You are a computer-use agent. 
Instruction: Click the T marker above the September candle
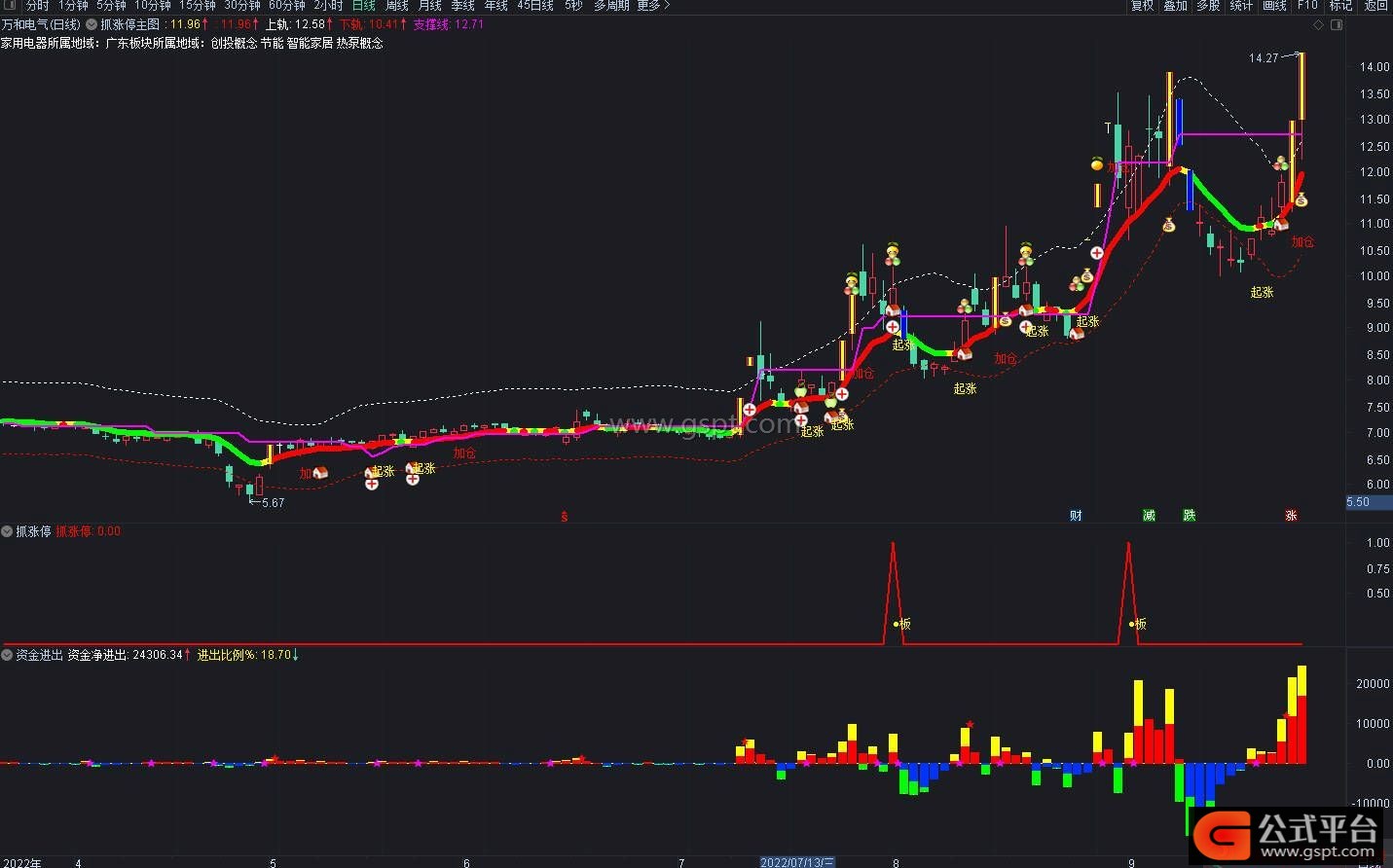click(1108, 127)
